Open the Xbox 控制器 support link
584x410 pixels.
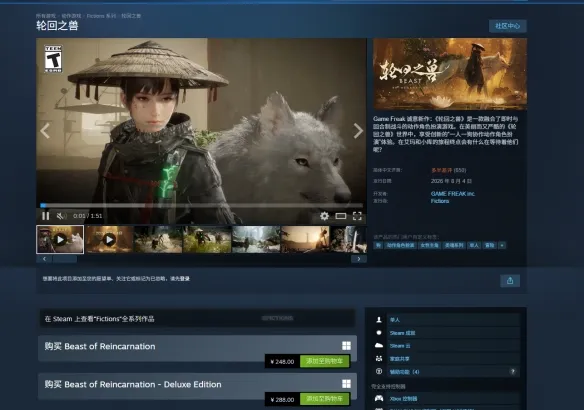point(403,398)
